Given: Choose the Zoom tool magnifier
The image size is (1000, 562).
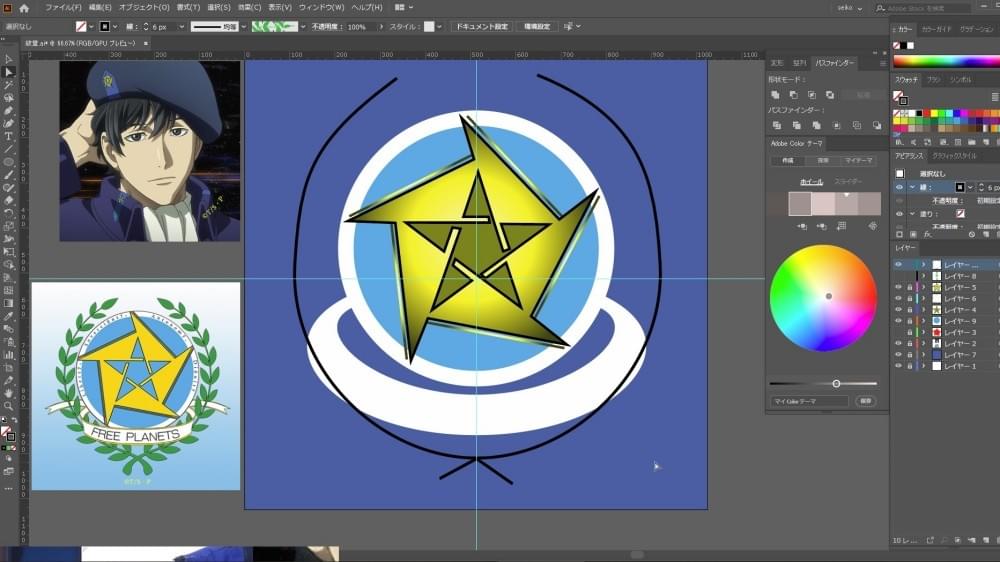Looking at the screenshot, I should pos(8,406).
